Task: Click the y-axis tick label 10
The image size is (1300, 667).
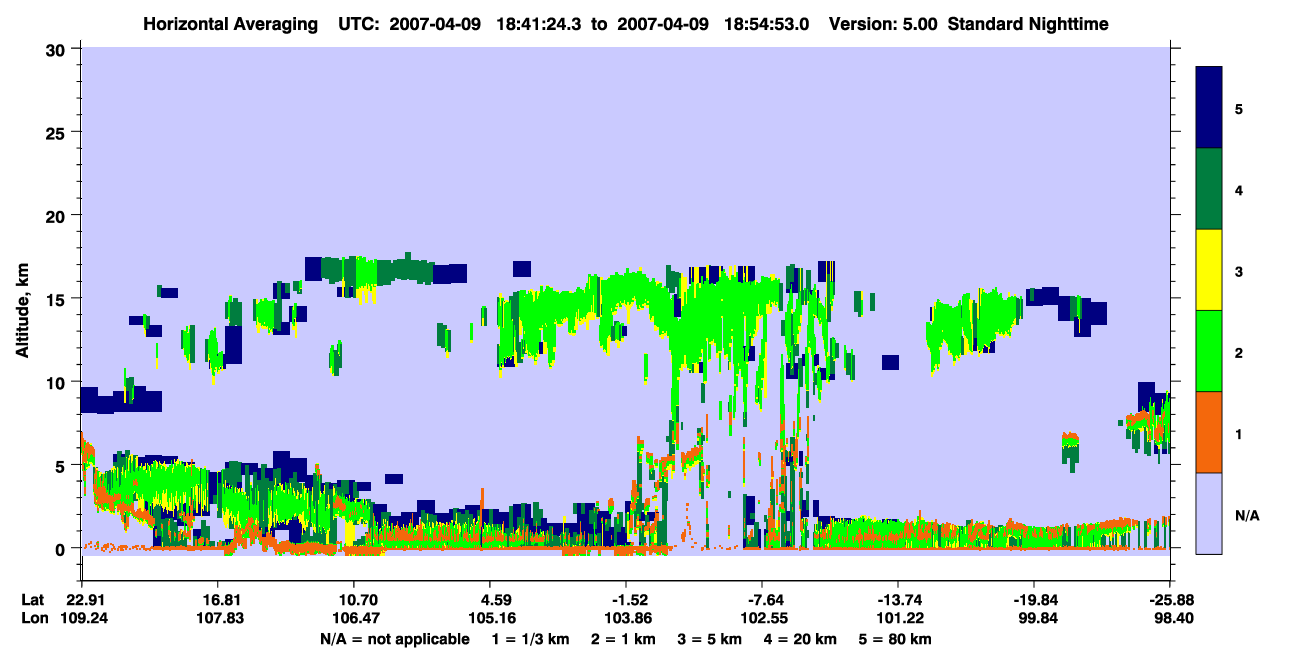Action: (58, 382)
